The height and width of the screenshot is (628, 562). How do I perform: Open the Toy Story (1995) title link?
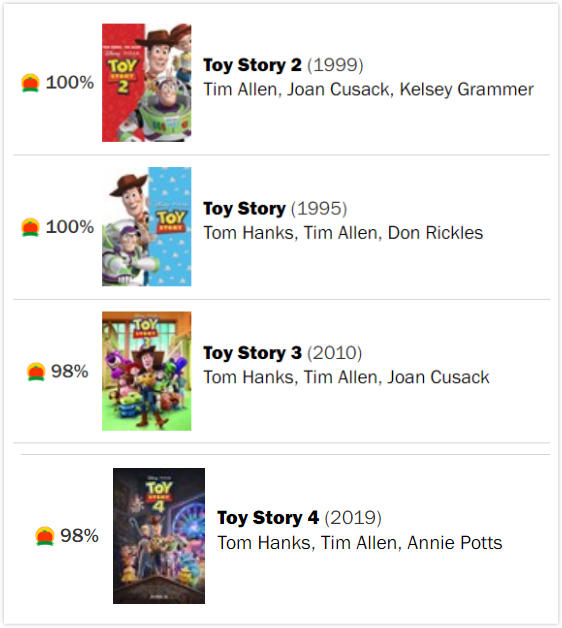(275, 209)
